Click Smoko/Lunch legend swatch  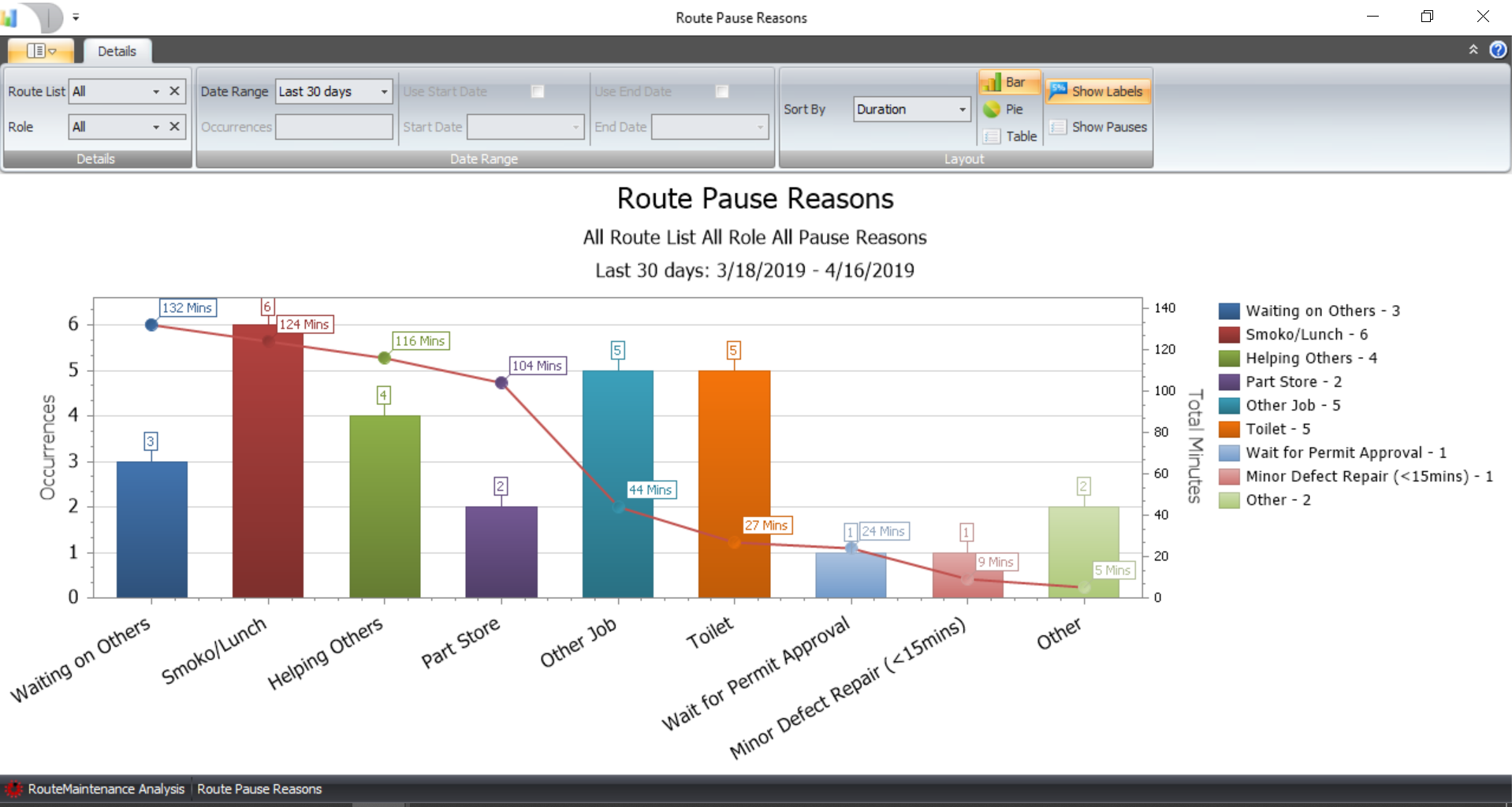(x=1229, y=334)
